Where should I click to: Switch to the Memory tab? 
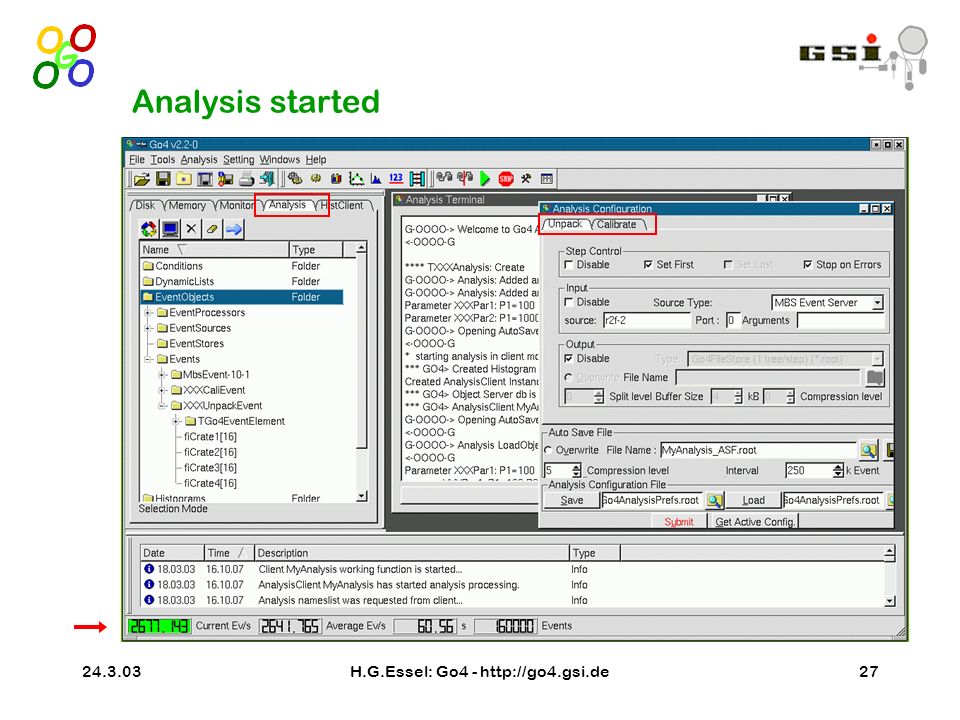point(187,206)
